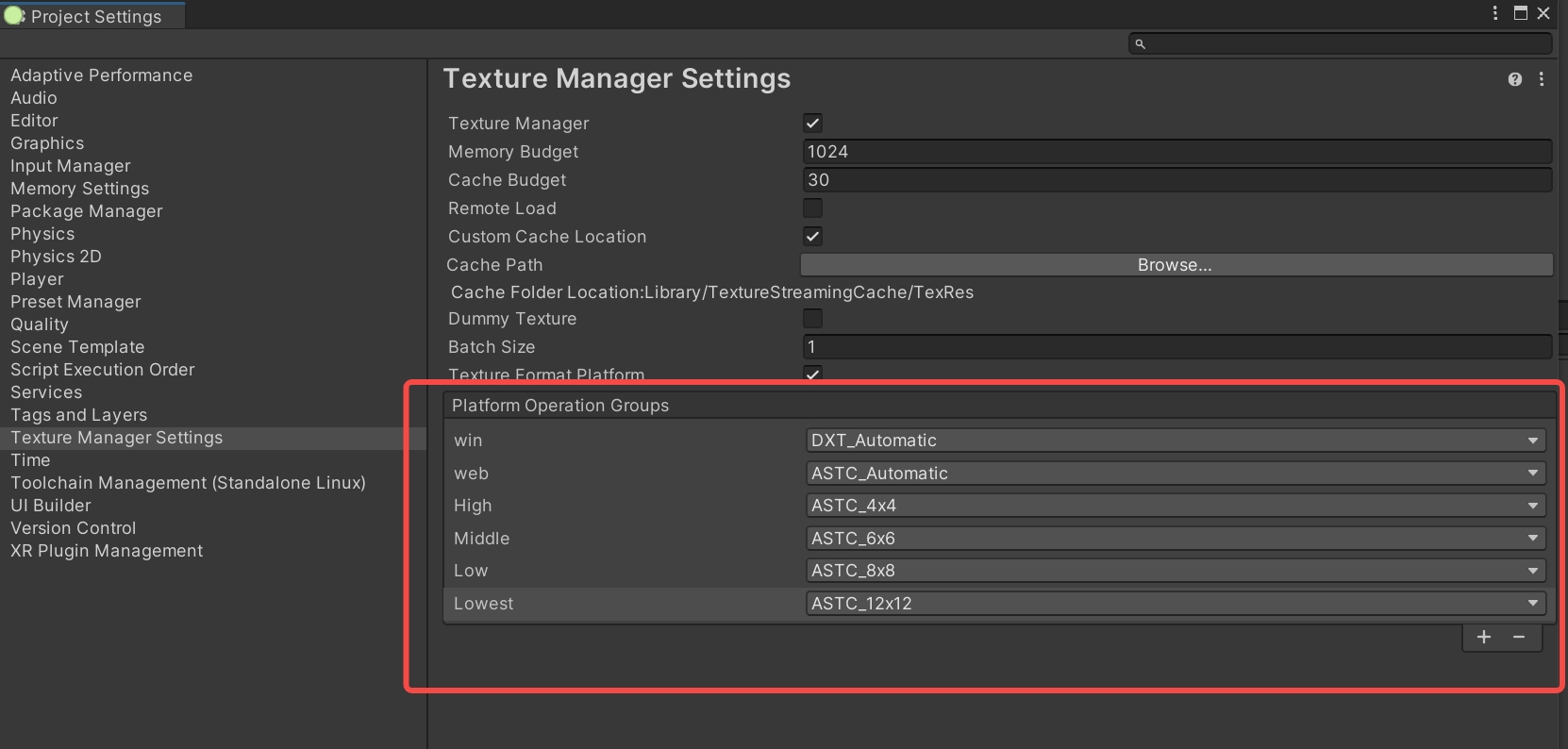Image resolution: width=1568 pixels, height=749 pixels.
Task: Enable the Remote Load checkbox
Action: (x=812, y=208)
